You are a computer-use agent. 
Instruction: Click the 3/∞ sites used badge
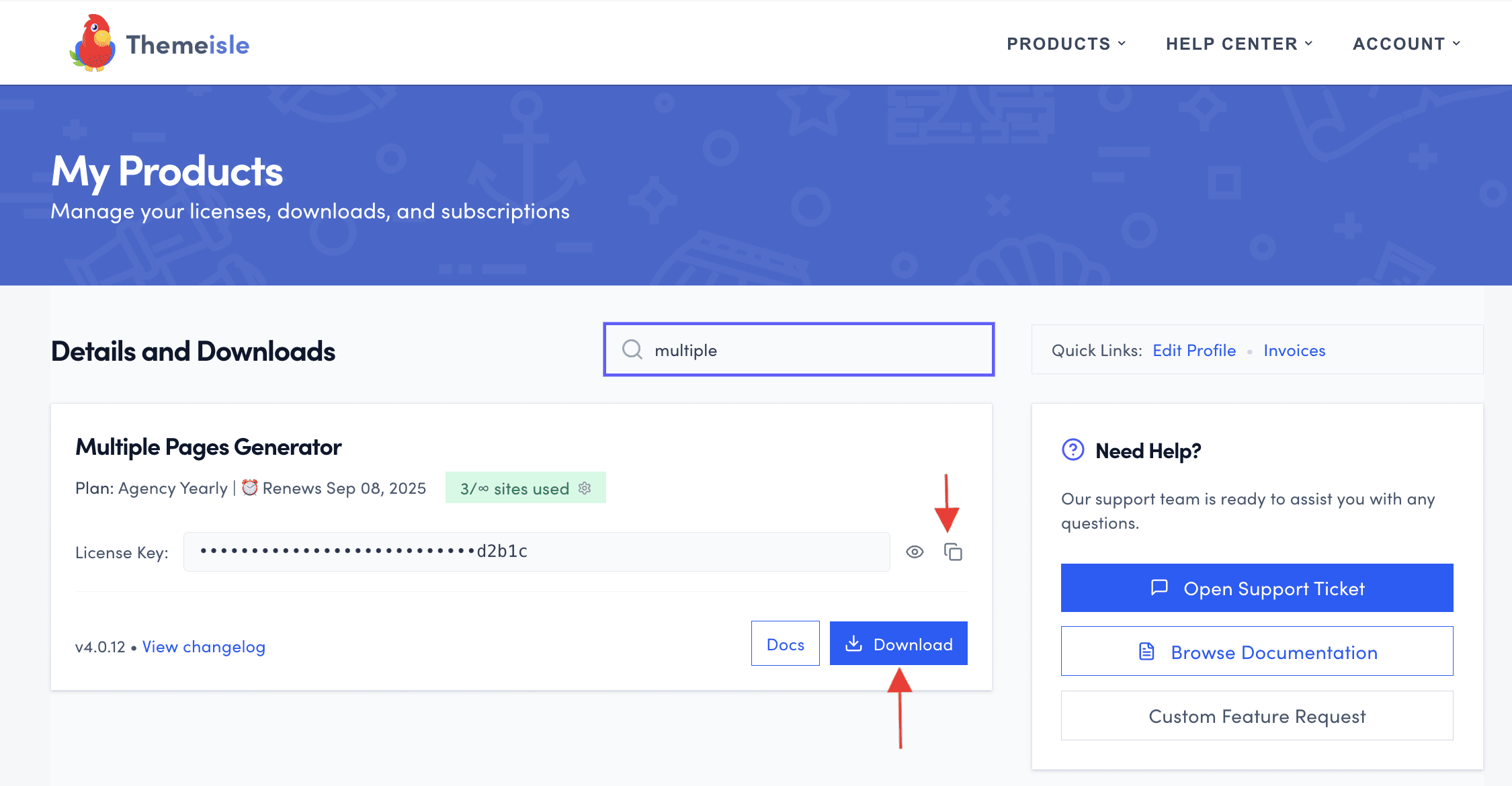pos(515,488)
